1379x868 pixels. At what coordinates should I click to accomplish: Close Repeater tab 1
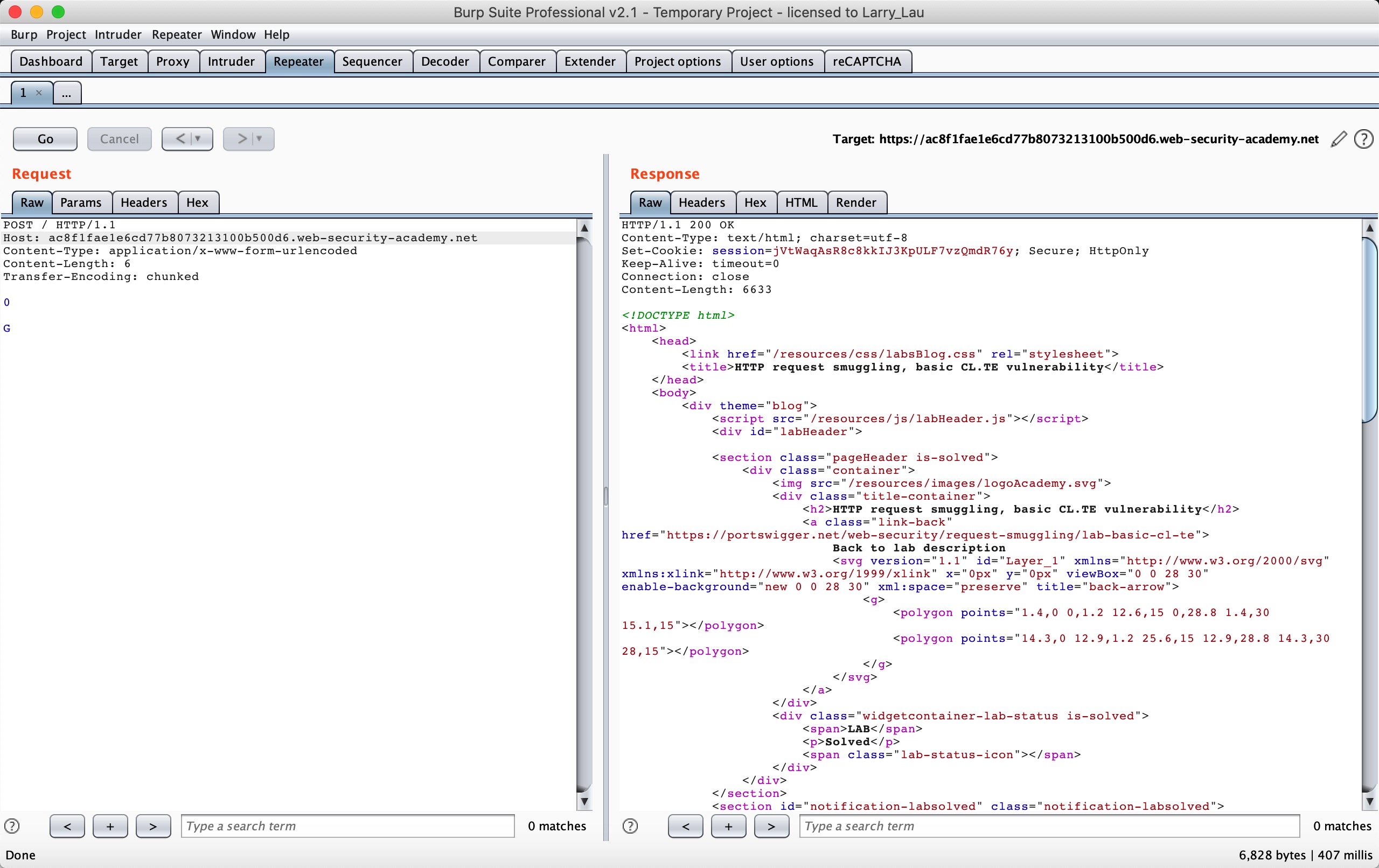click(39, 93)
